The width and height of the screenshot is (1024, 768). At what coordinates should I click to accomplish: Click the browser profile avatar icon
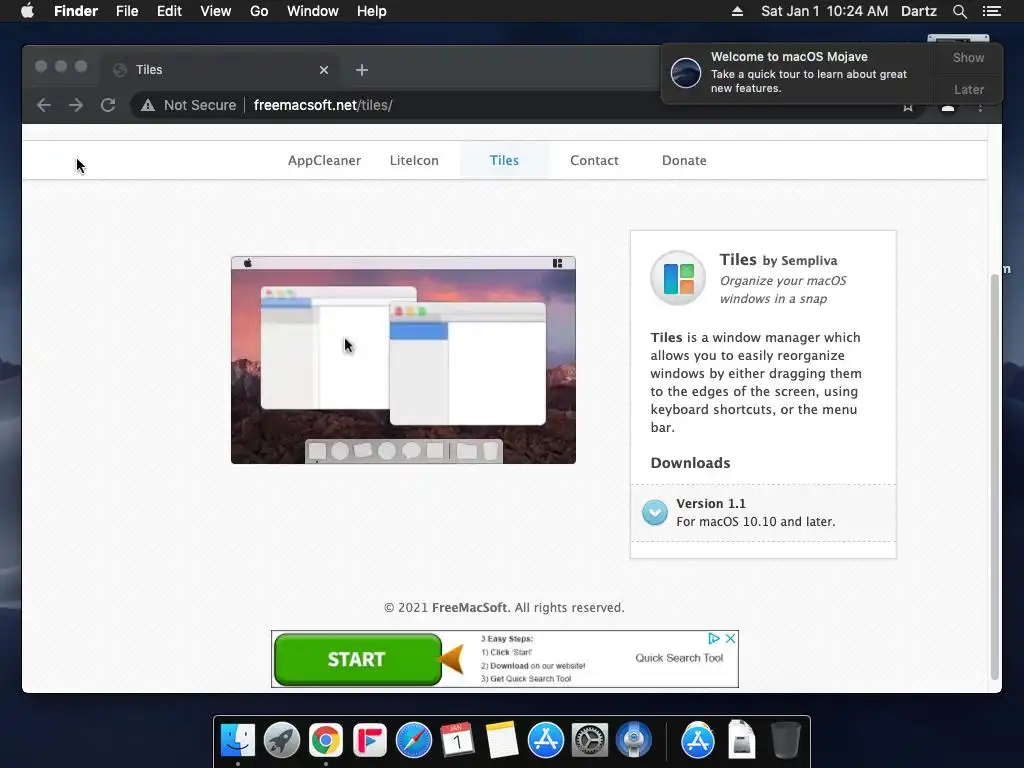(x=948, y=108)
